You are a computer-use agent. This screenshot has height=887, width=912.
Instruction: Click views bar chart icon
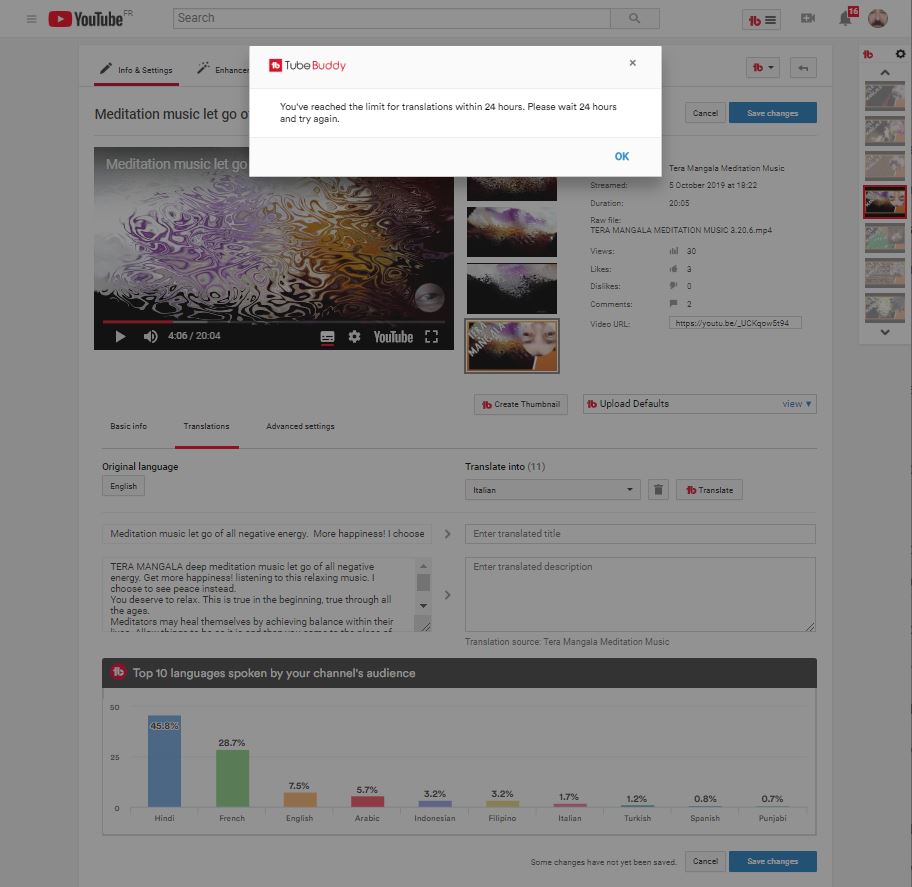[674, 251]
